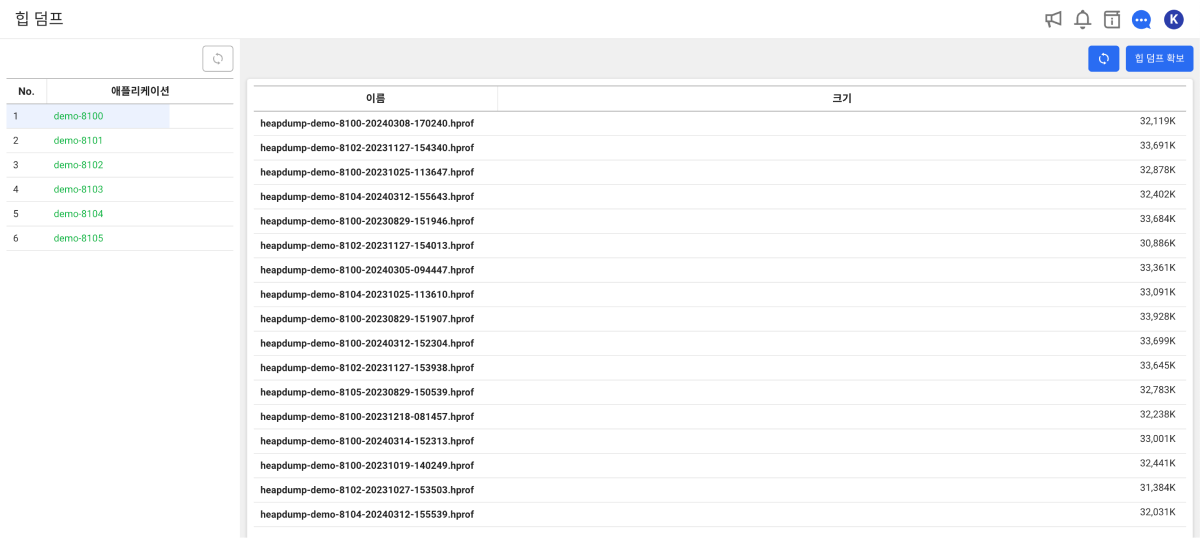
Task: Sort by 애플리케이션 column header
Action: tap(140, 91)
